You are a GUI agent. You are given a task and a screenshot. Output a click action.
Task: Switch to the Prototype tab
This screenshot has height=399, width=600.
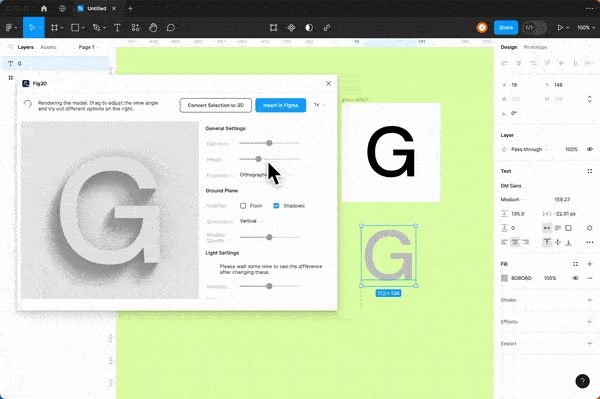[535, 47]
